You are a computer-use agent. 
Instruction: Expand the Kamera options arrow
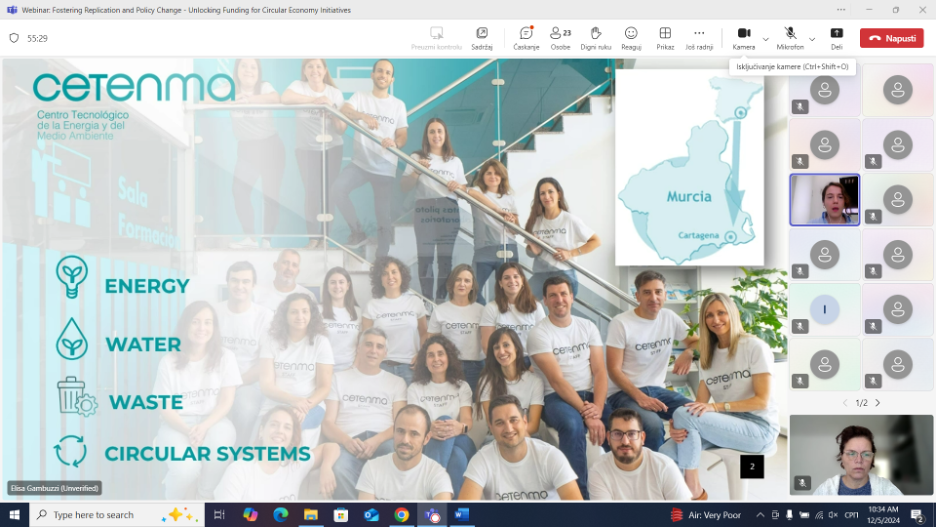pos(766,39)
